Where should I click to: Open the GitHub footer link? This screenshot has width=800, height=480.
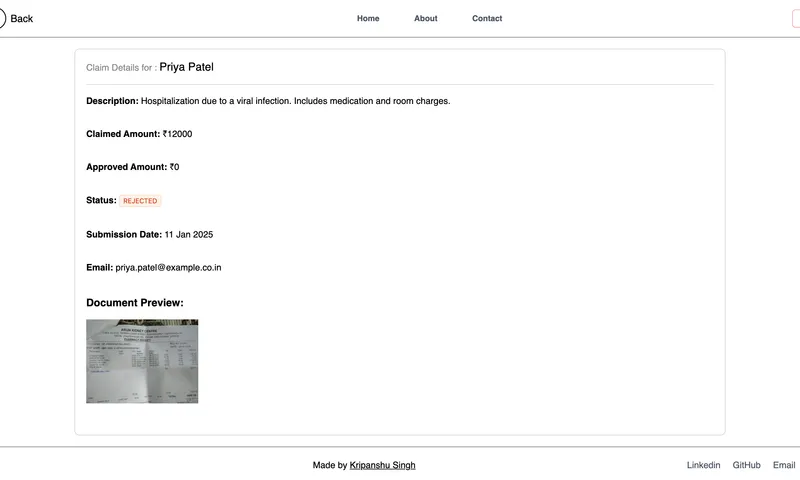pos(746,465)
